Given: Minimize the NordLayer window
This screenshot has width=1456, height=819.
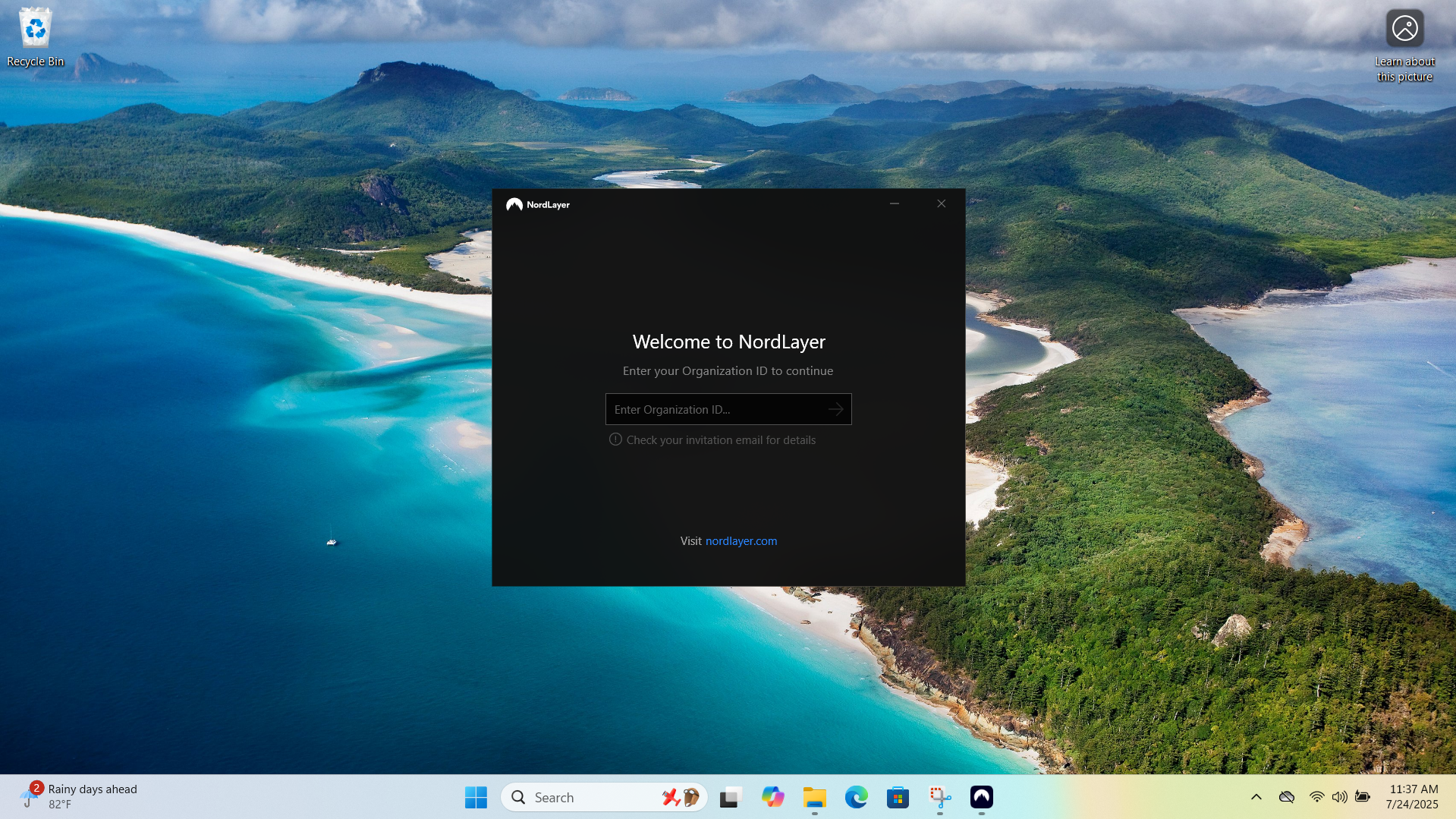Looking at the screenshot, I should pos(895,203).
